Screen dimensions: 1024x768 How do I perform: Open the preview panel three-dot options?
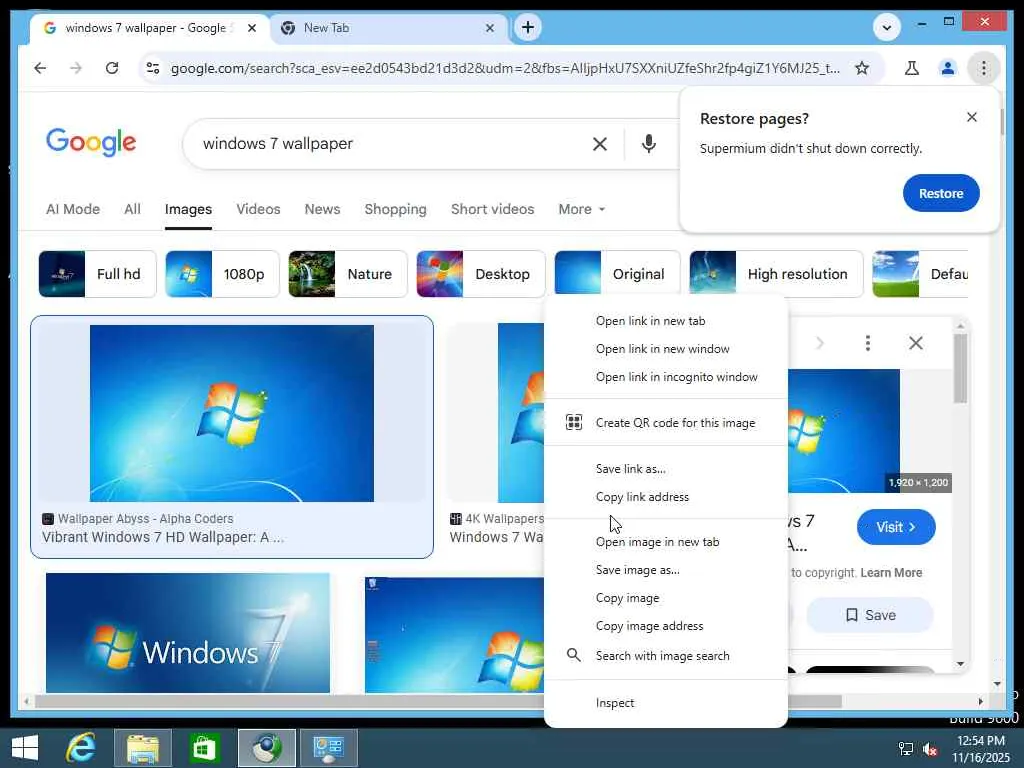867,343
